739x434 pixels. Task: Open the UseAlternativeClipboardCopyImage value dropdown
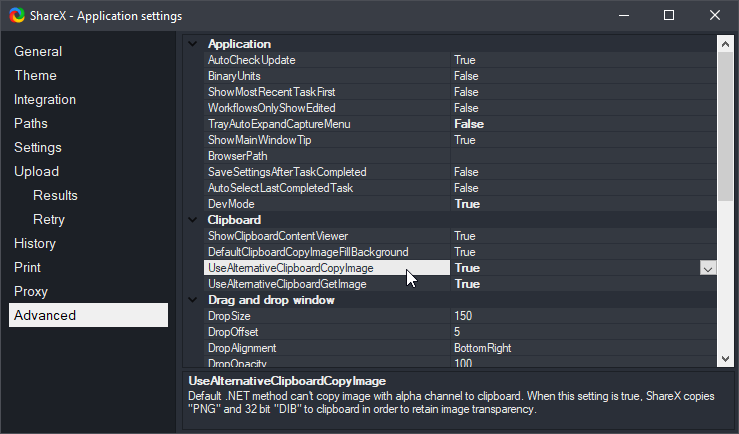point(707,268)
